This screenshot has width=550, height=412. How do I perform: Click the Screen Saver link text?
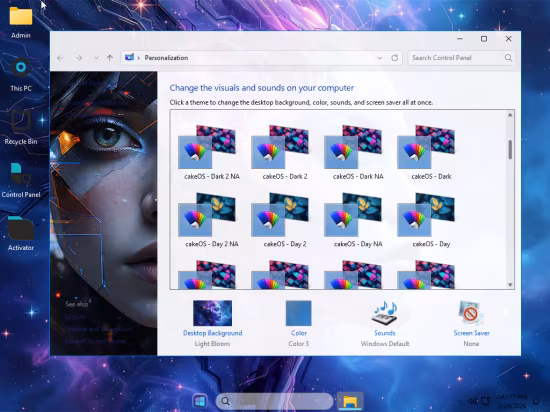click(x=471, y=333)
